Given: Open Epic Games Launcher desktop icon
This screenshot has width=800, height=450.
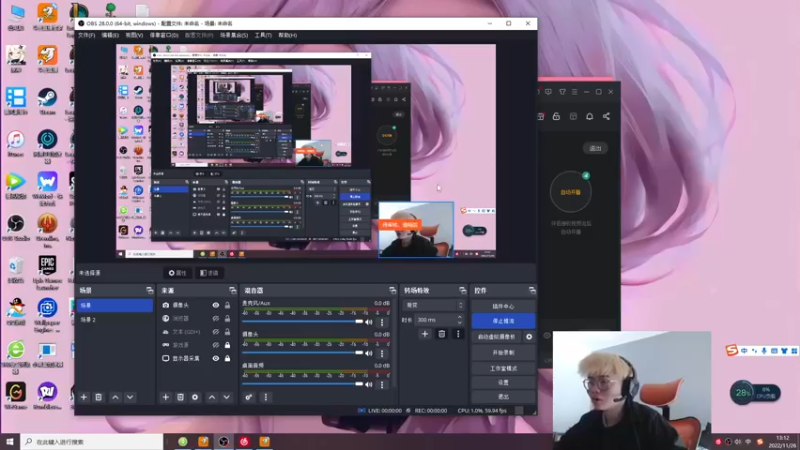Looking at the screenshot, I should point(47,272).
